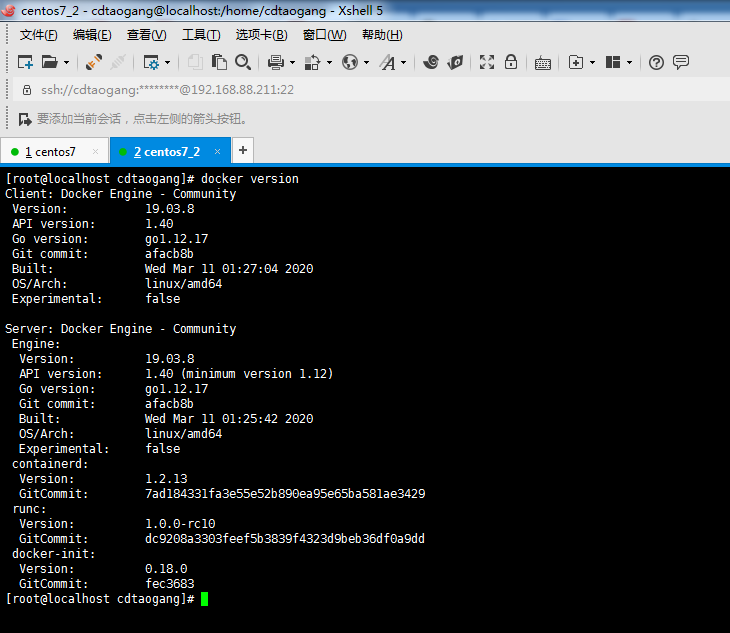730x633 pixels.
Task: Open the session Properties icon
Action: (x=151, y=62)
